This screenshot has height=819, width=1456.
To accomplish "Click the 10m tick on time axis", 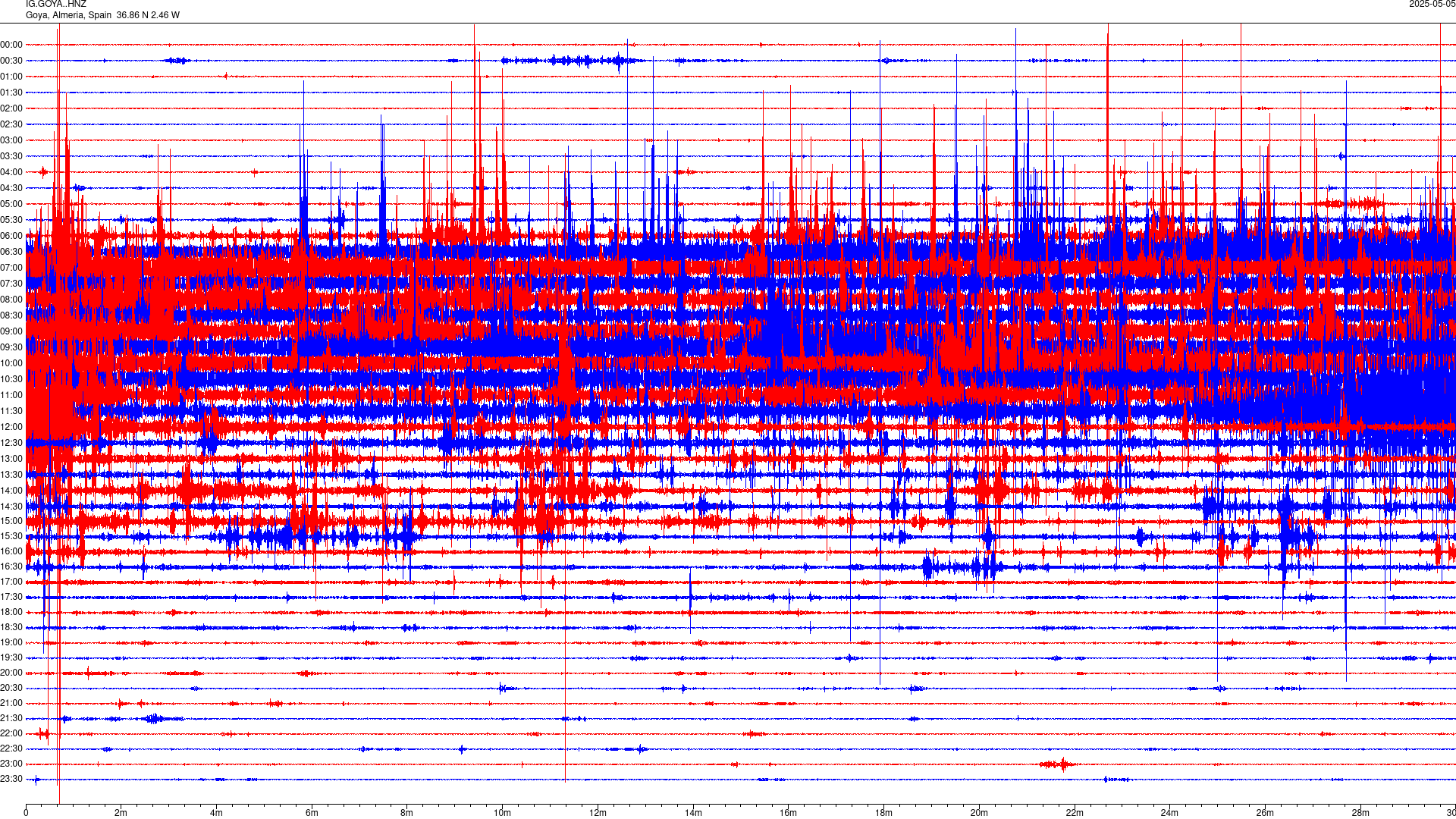I will click(x=502, y=813).
